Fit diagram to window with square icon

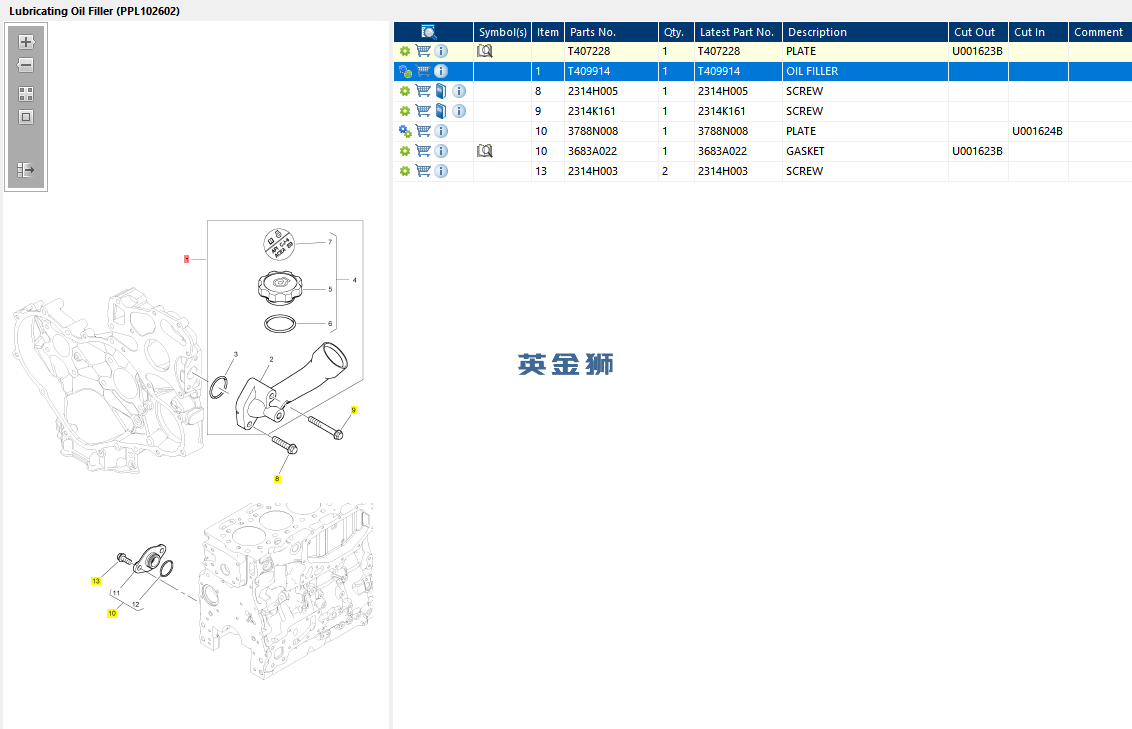coord(26,117)
